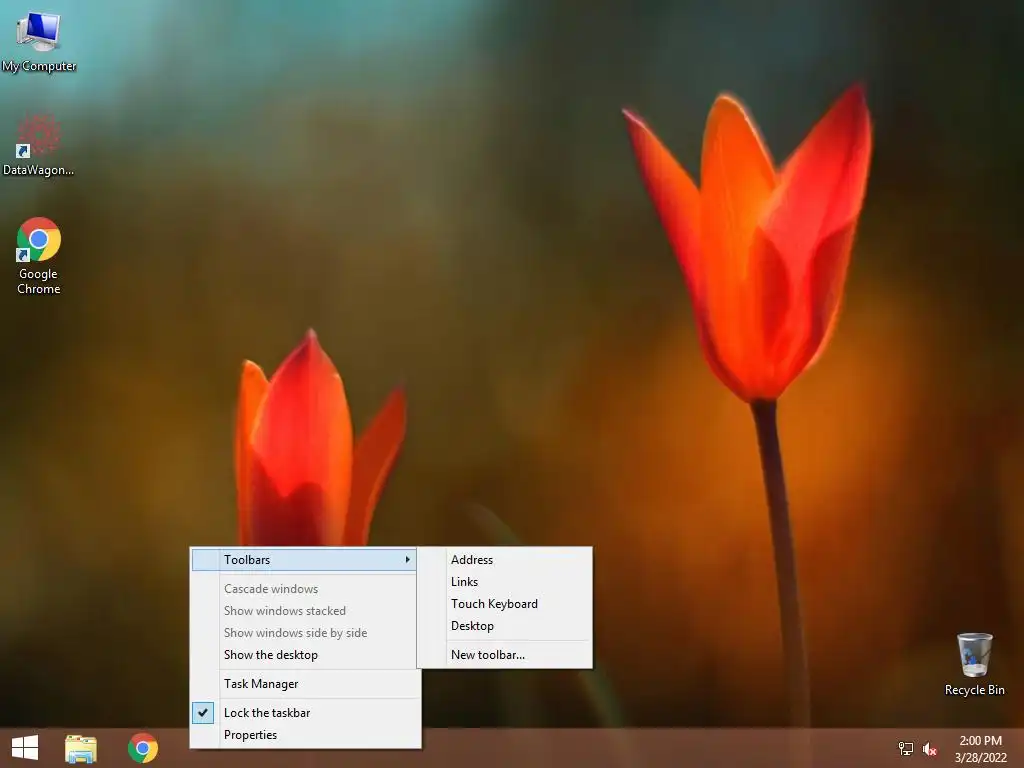Enable the Address toolbar

(504, 560)
